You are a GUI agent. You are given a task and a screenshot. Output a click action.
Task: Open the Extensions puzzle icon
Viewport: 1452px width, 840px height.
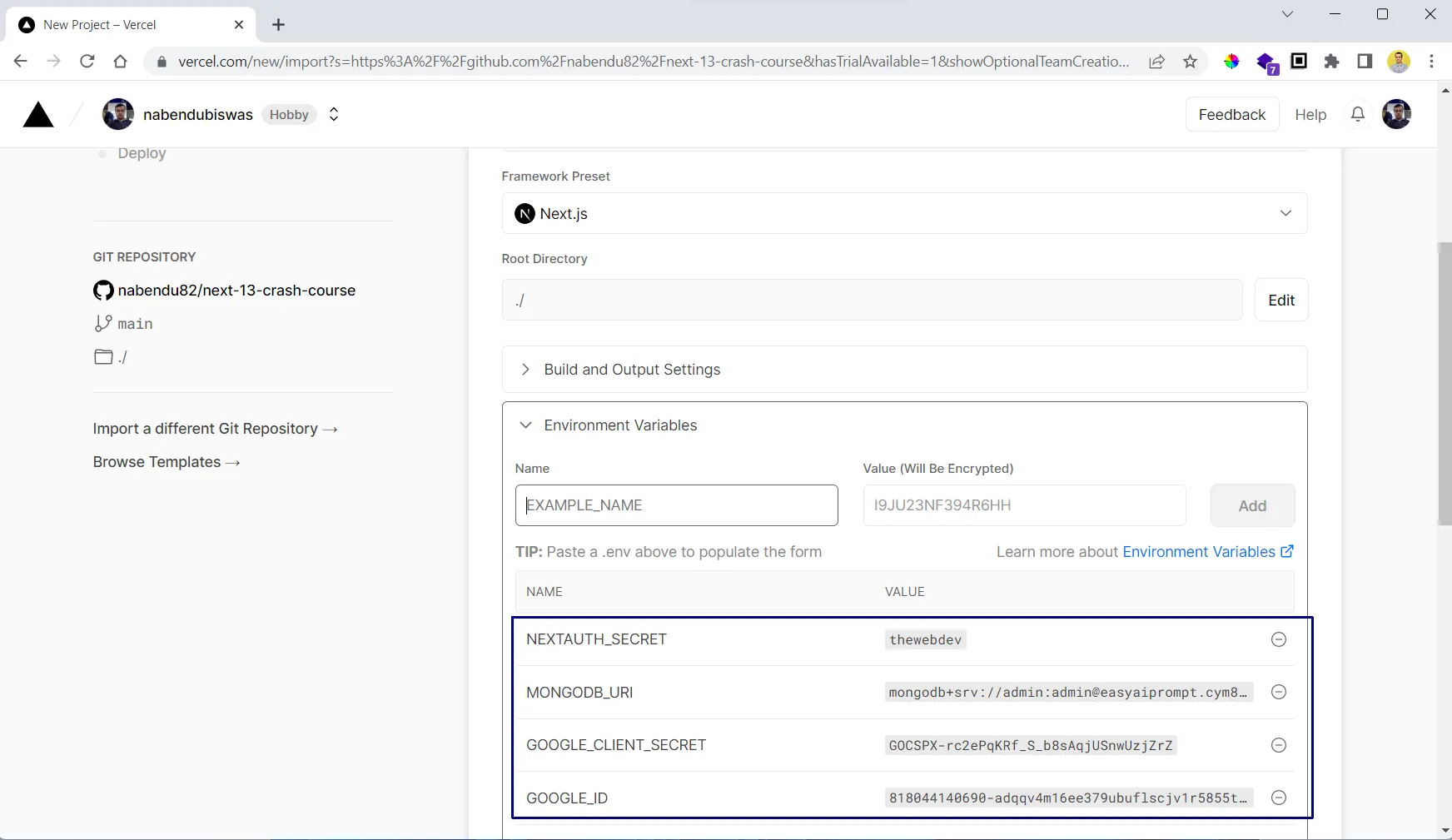1331,62
